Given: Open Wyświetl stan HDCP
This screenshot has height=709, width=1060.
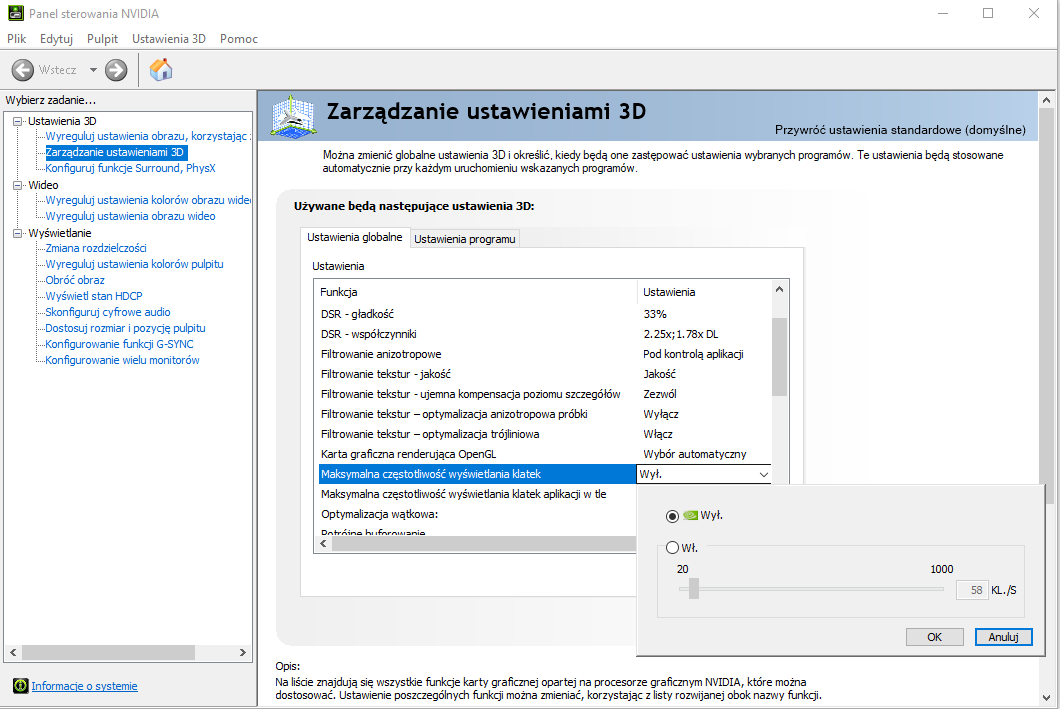Looking at the screenshot, I should [94, 296].
